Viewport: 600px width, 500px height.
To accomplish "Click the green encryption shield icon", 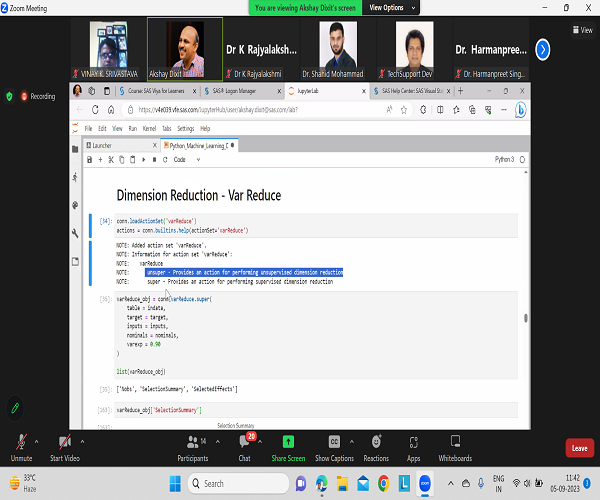I will [x=10, y=96].
